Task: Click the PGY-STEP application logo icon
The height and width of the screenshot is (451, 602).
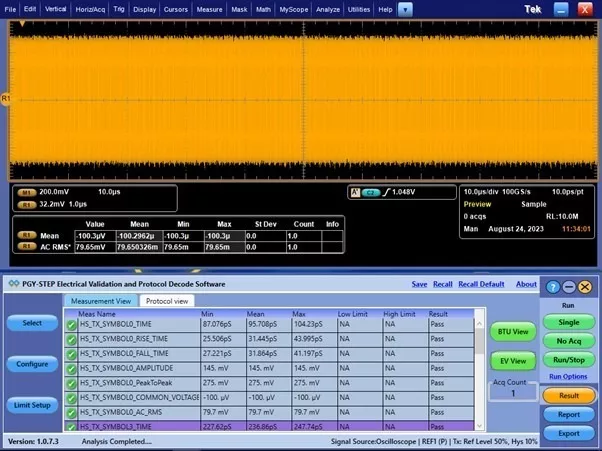Action: click(12, 284)
